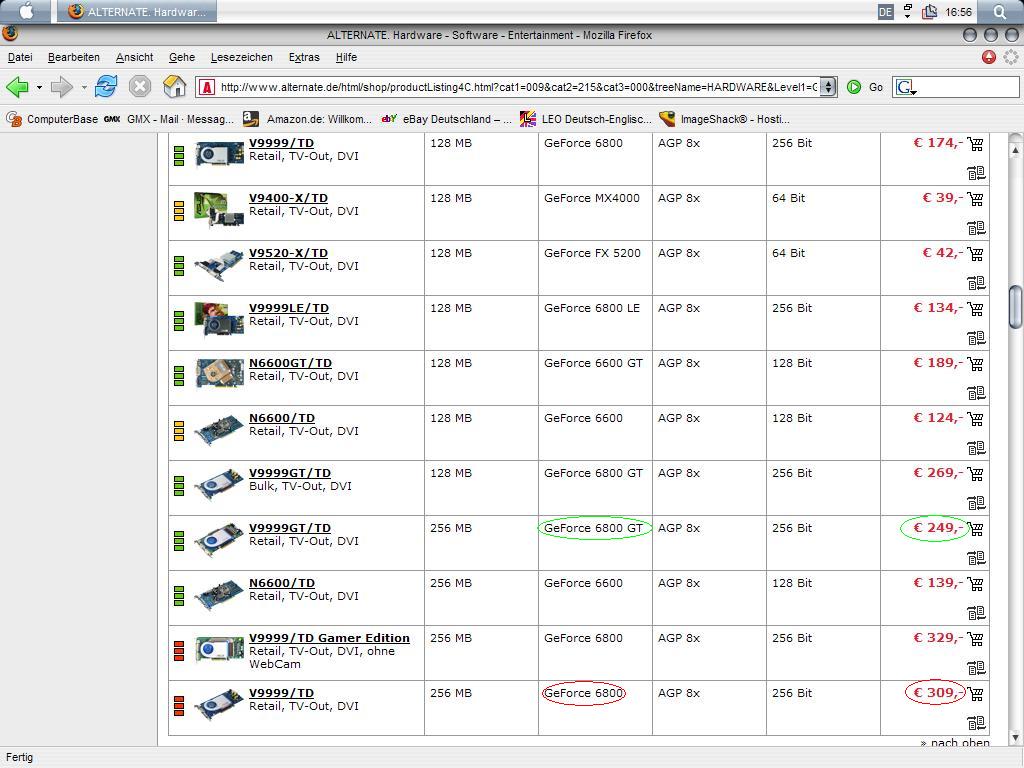Add V9999/TD Gamer Edition to cart
1024x768 pixels.
point(976,639)
